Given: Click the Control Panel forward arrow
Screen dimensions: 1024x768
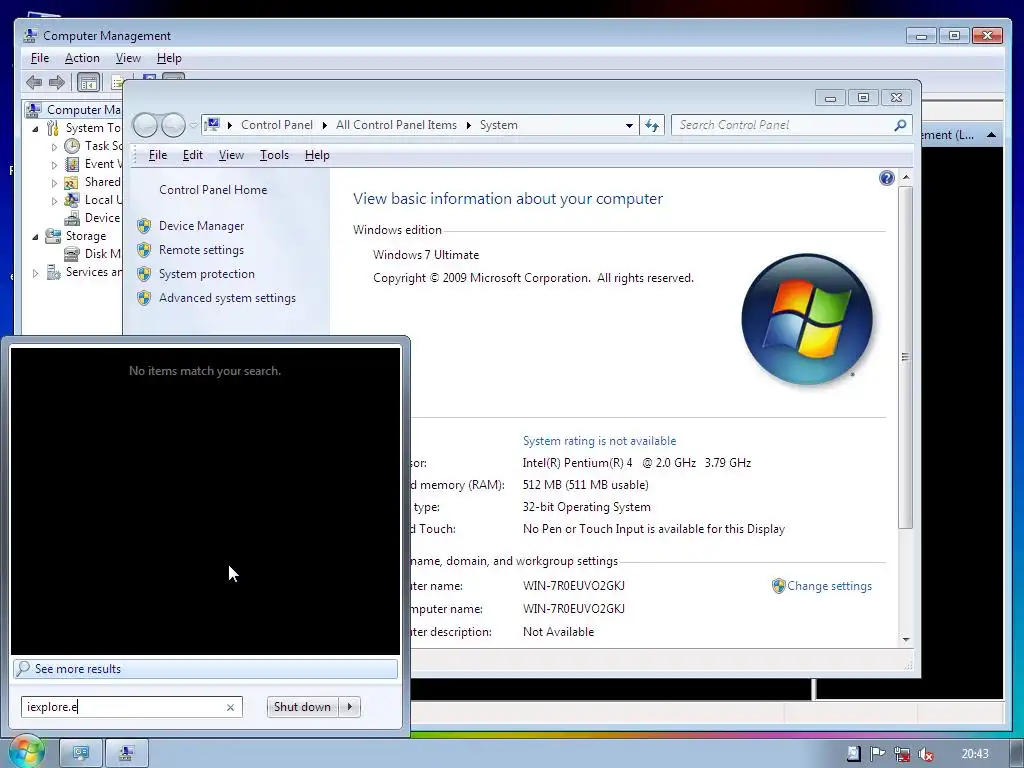Looking at the screenshot, I should [x=173, y=125].
